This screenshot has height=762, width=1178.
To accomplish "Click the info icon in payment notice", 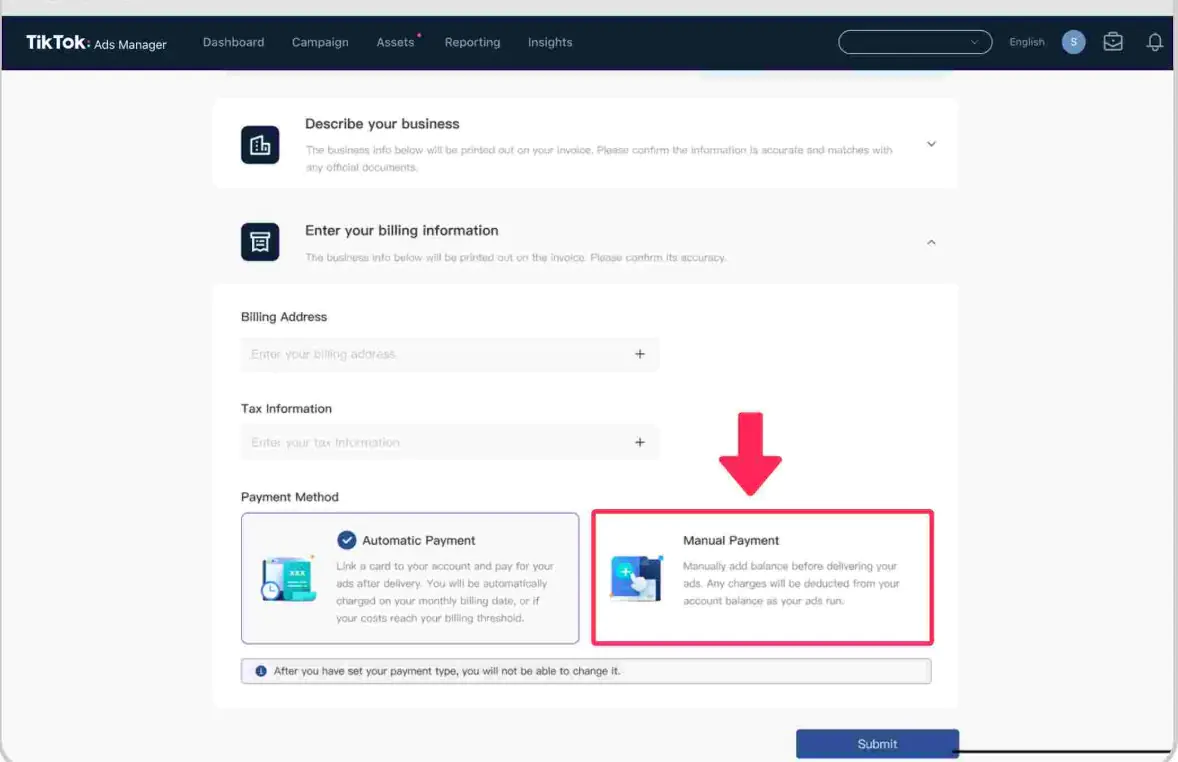I will click(x=261, y=671).
